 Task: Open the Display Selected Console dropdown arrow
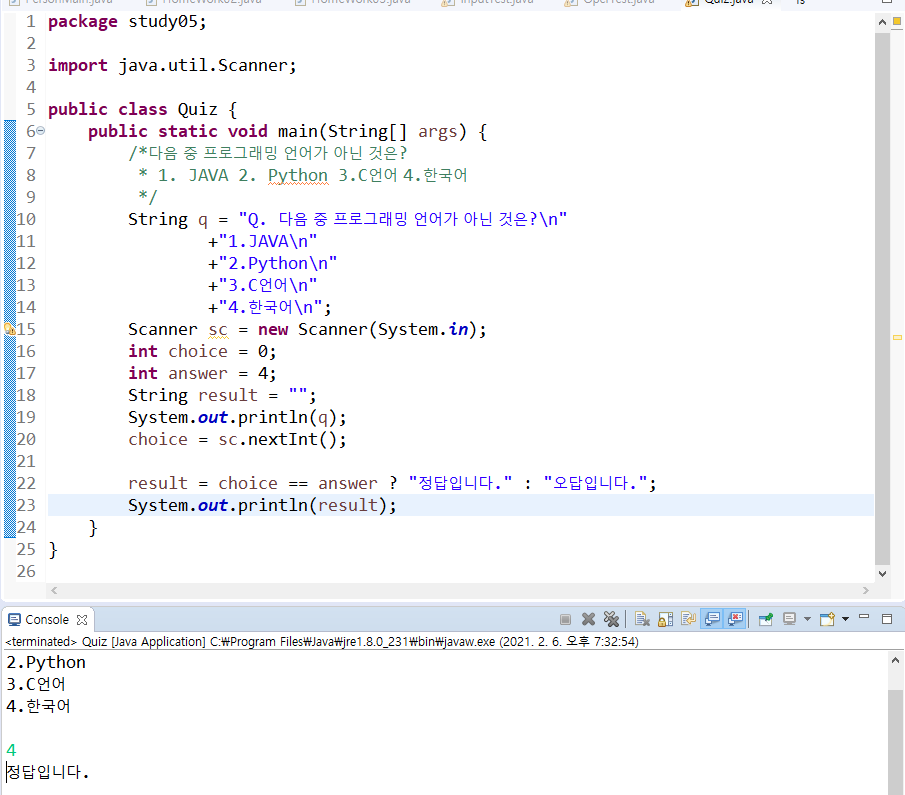click(x=807, y=619)
